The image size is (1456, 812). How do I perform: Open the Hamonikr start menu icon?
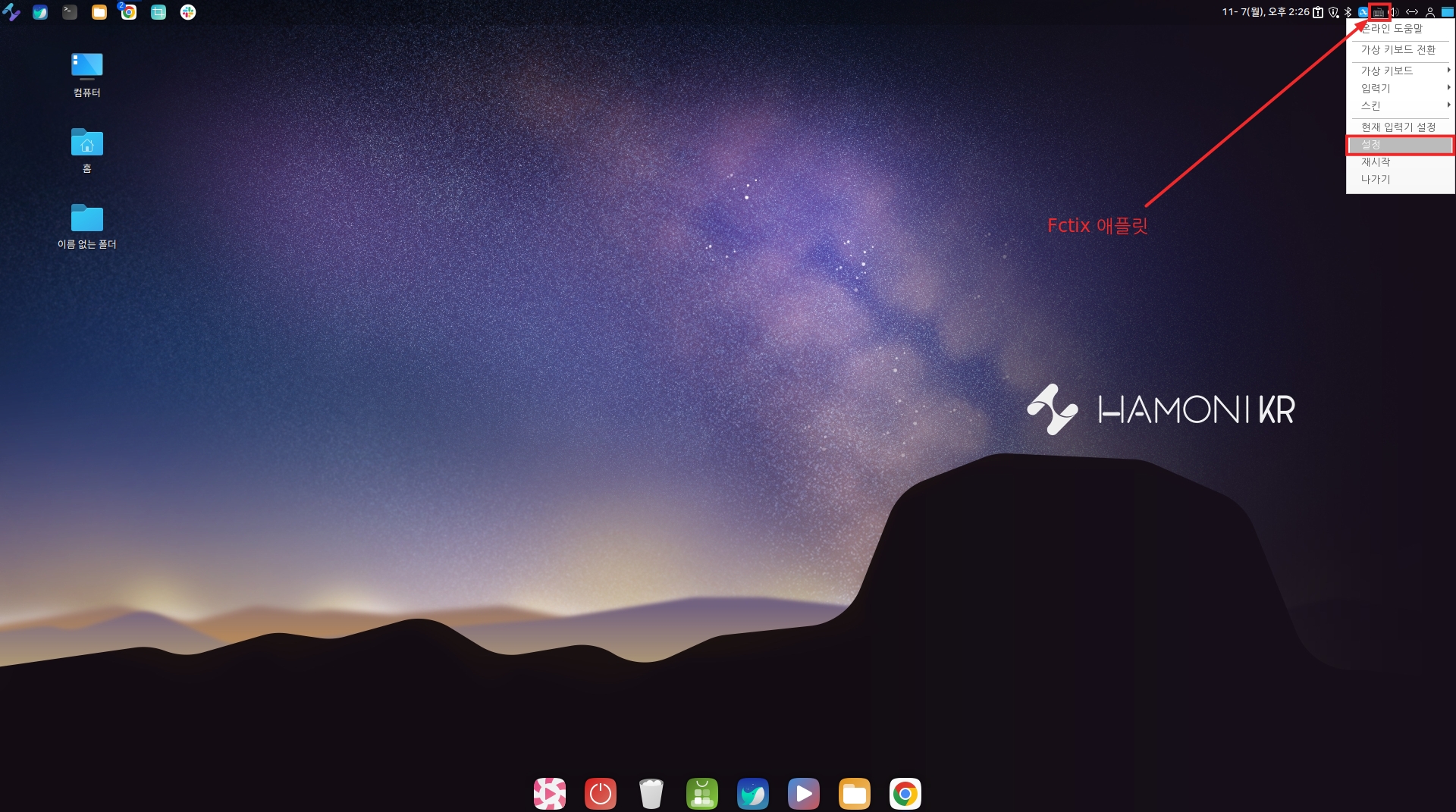click(11, 12)
